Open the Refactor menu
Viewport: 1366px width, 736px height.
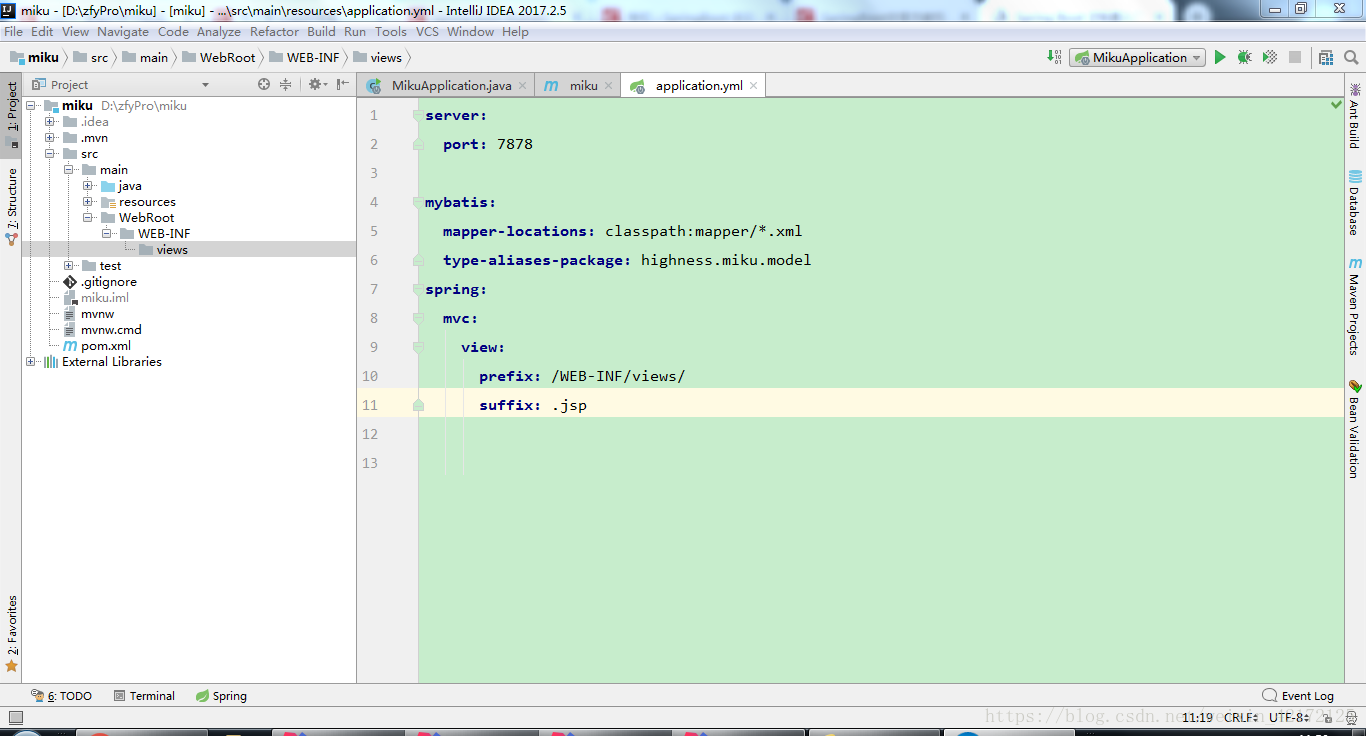(274, 31)
